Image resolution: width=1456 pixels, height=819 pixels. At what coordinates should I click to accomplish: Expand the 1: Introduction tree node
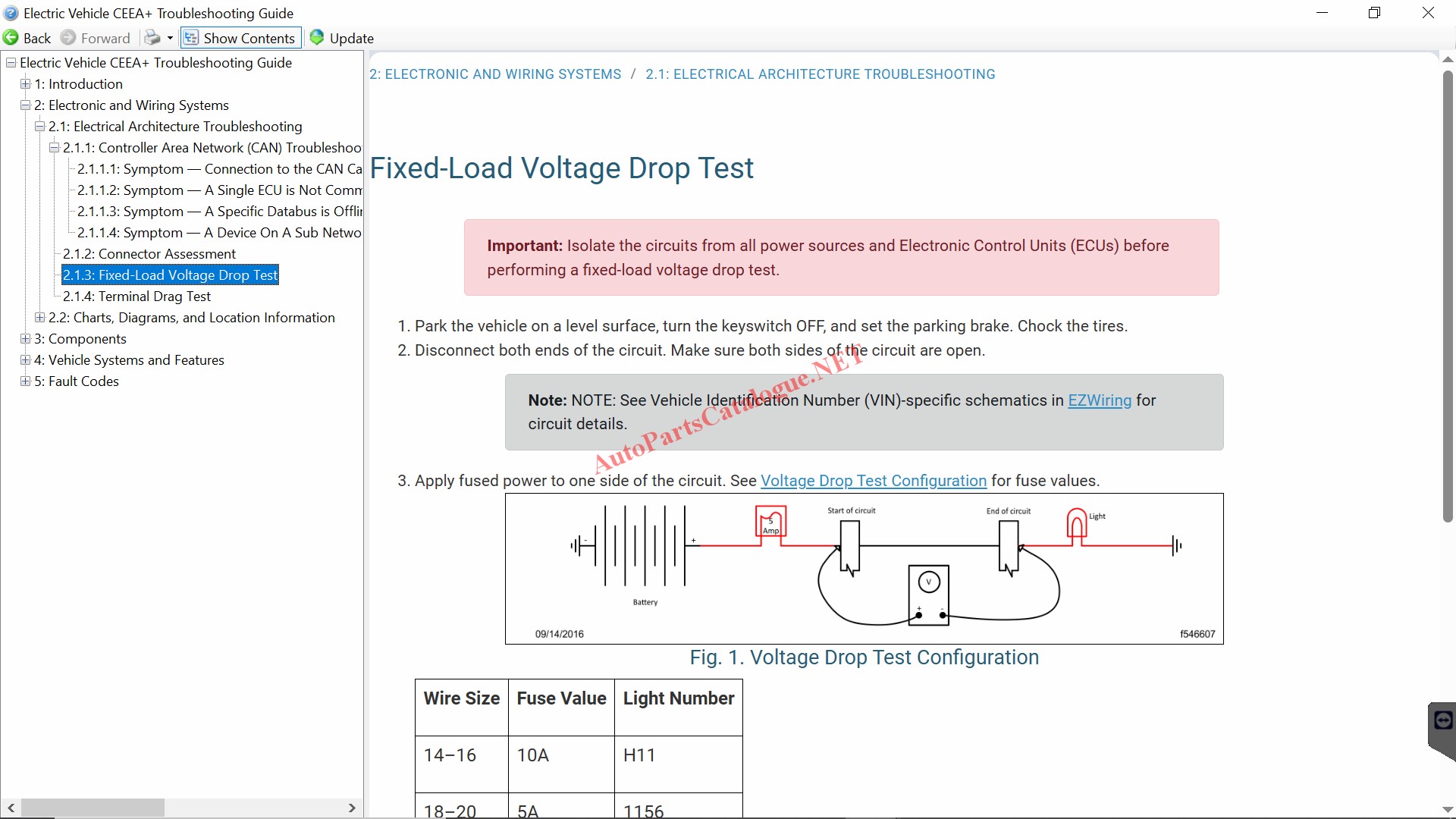pos(26,84)
